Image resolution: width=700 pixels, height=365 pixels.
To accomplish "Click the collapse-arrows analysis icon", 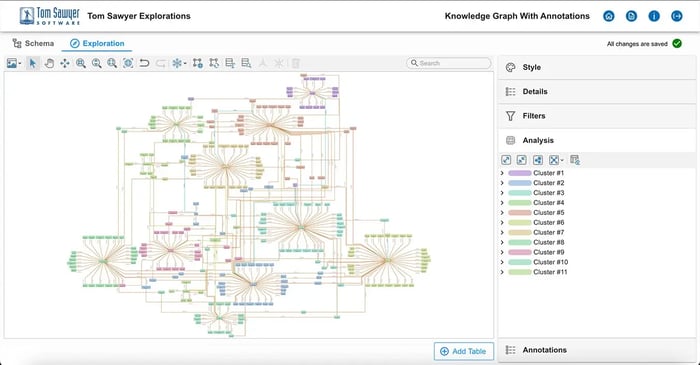I will (x=521, y=160).
